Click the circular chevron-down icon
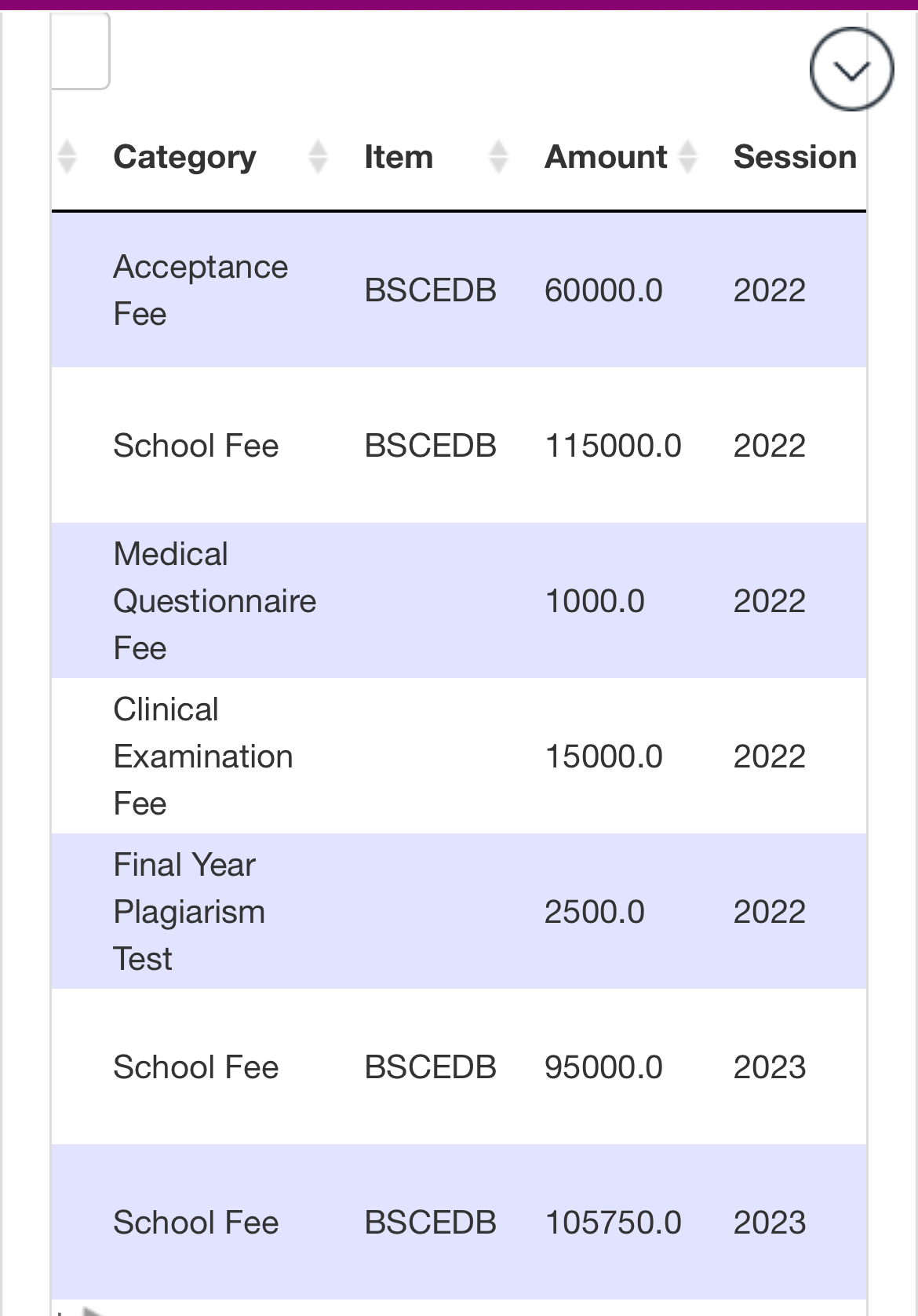 (851, 70)
